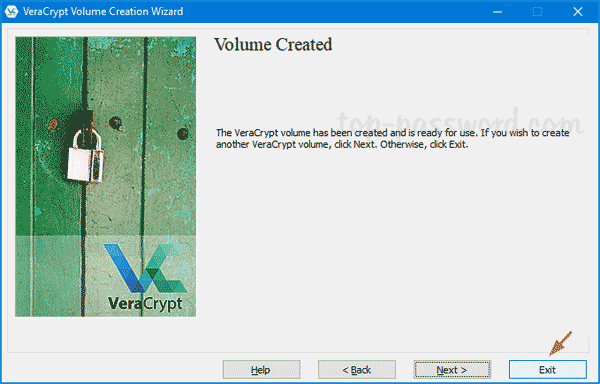600x384 pixels.
Task: Click the grayed-out maximize window button
Action: 537,11
